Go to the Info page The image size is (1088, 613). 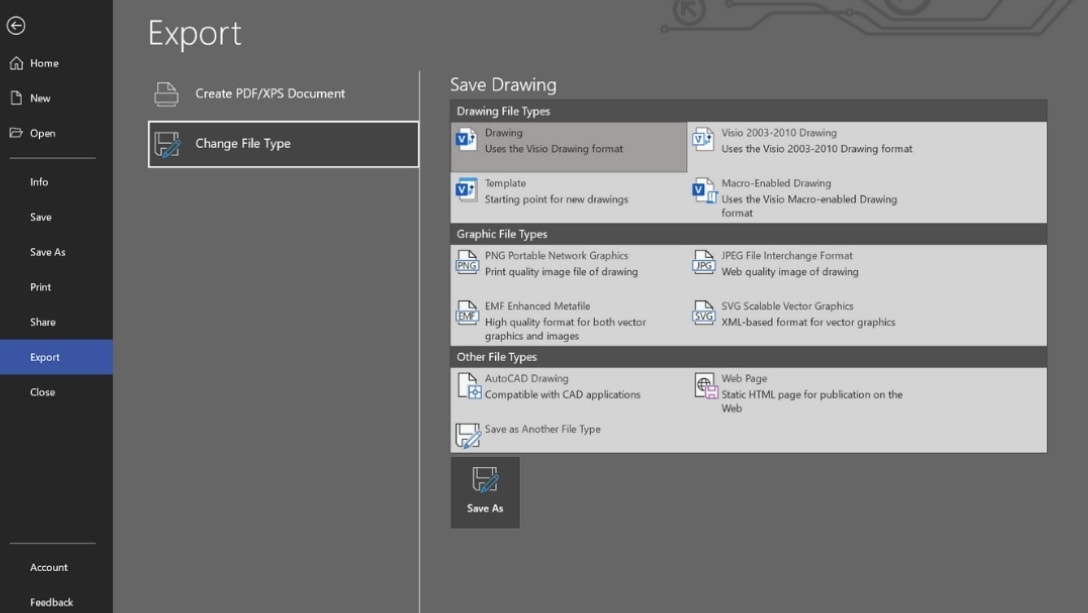[x=56, y=182]
